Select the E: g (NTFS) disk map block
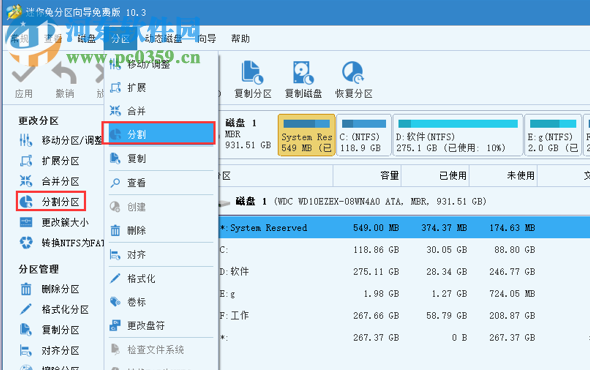The width and height of the screenshot is (590, 370). pos(552,135)
